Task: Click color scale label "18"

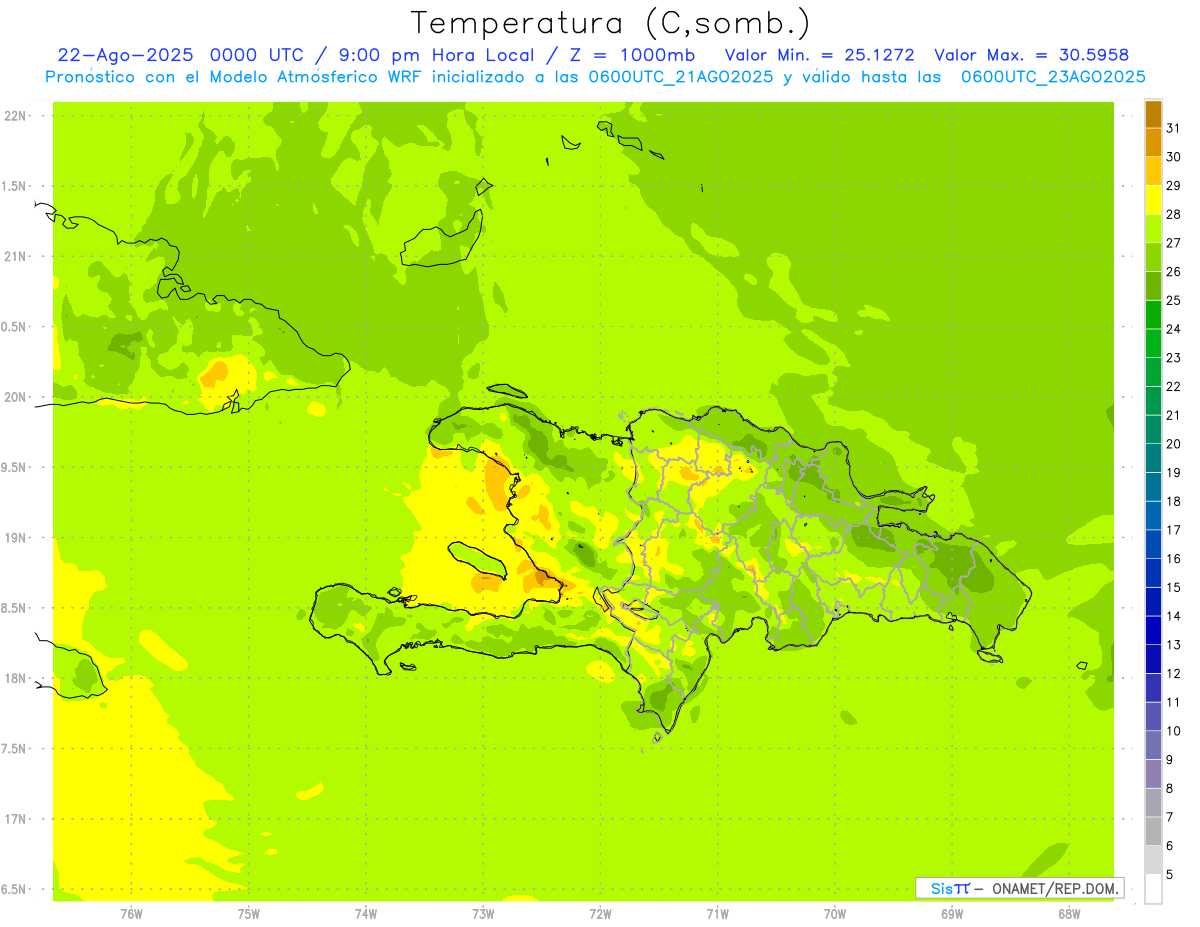Action: pyautogui.click(x=1174, y=501)
